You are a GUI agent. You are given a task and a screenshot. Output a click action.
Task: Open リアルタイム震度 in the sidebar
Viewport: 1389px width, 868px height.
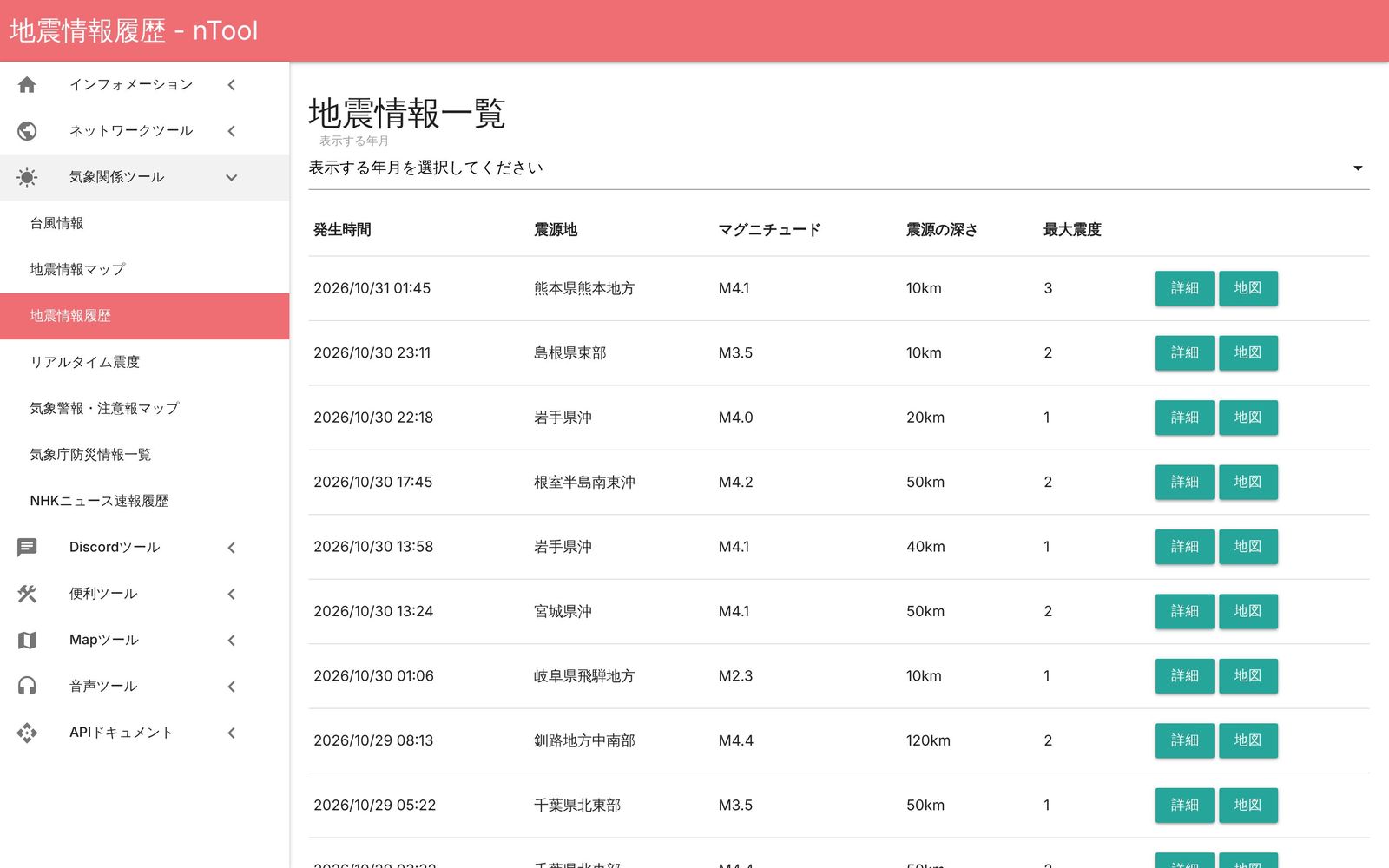click(144, 362)
